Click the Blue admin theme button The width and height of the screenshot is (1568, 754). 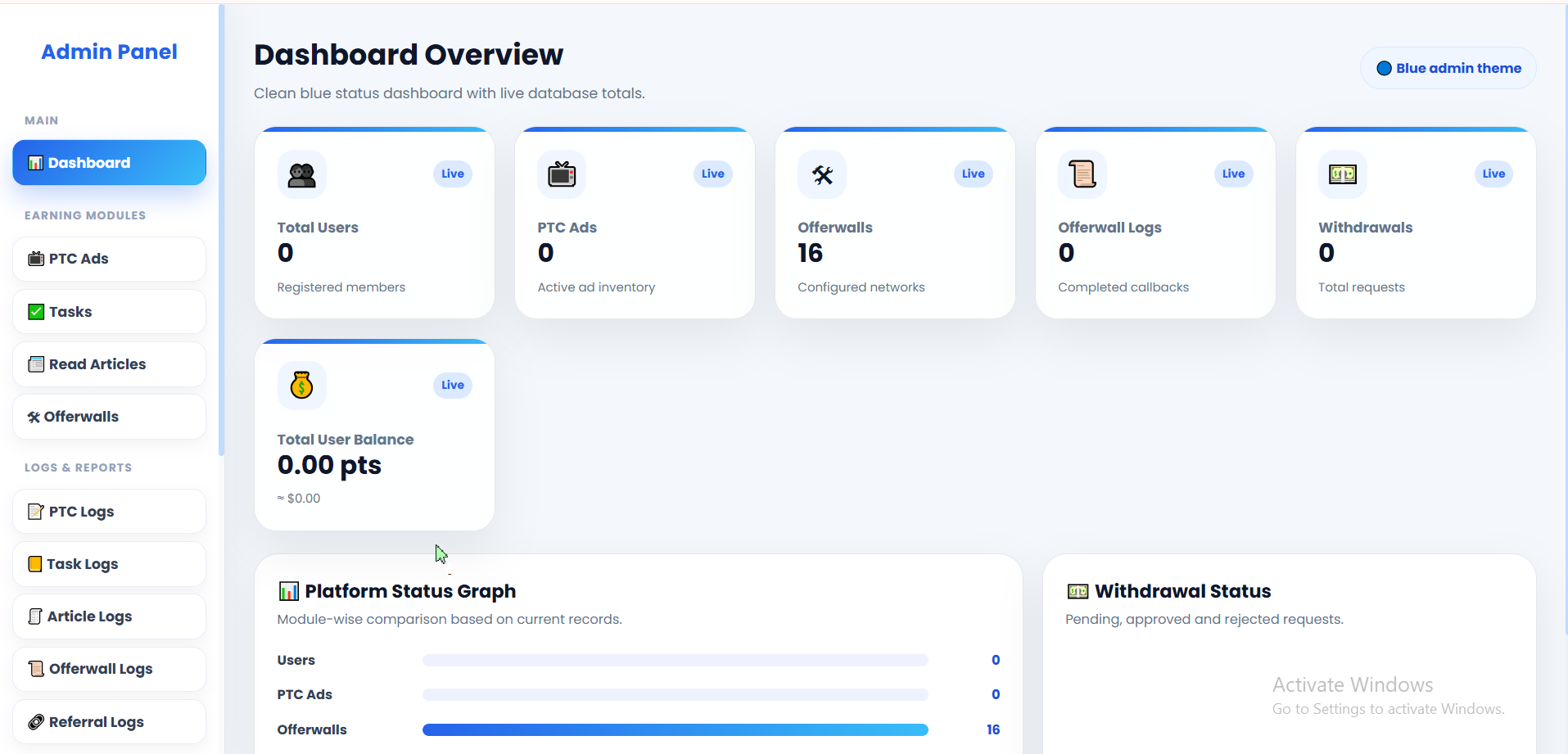pos(1448,69)
